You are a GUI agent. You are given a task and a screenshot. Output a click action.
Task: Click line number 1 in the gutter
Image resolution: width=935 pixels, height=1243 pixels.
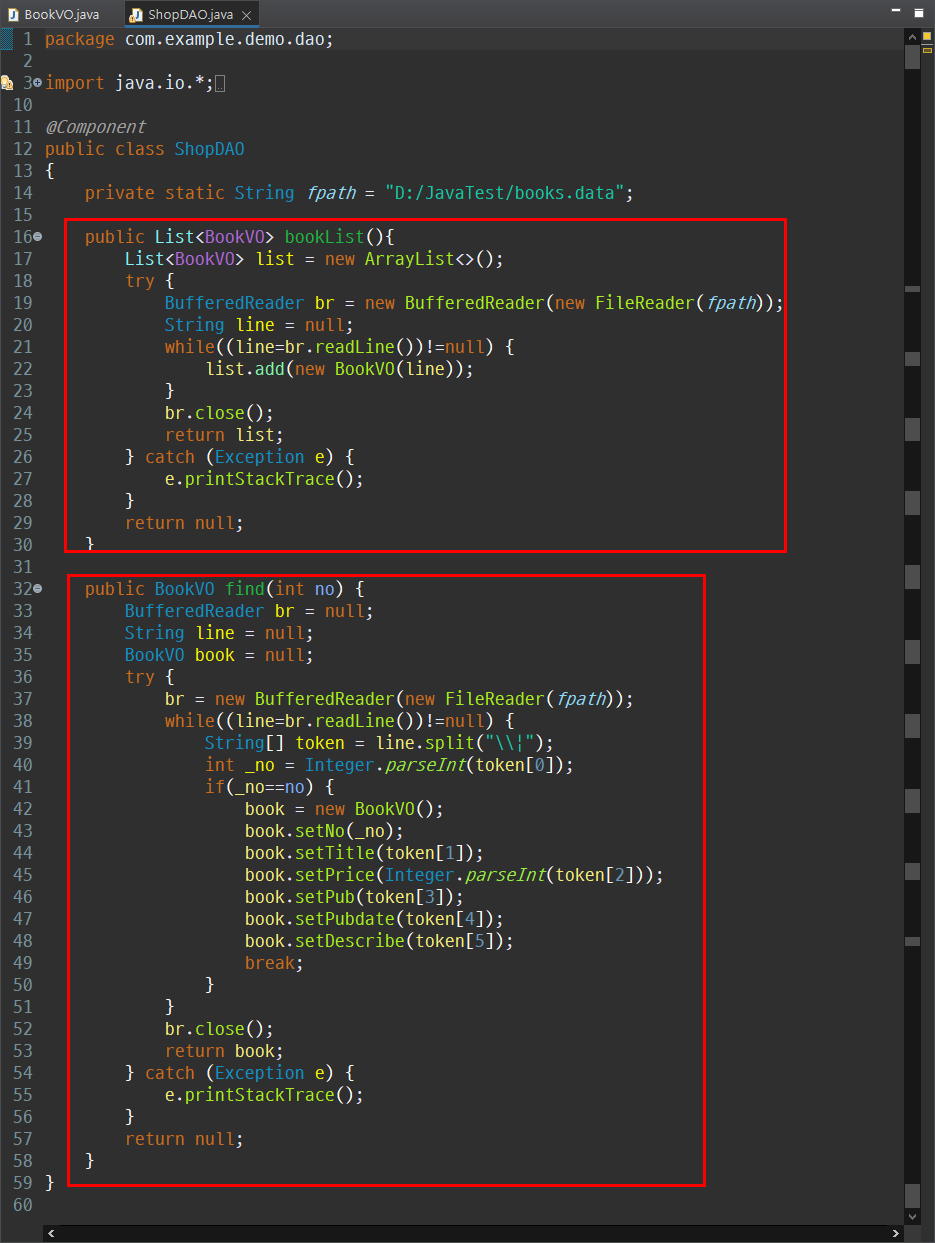click(x=28, y=39)
